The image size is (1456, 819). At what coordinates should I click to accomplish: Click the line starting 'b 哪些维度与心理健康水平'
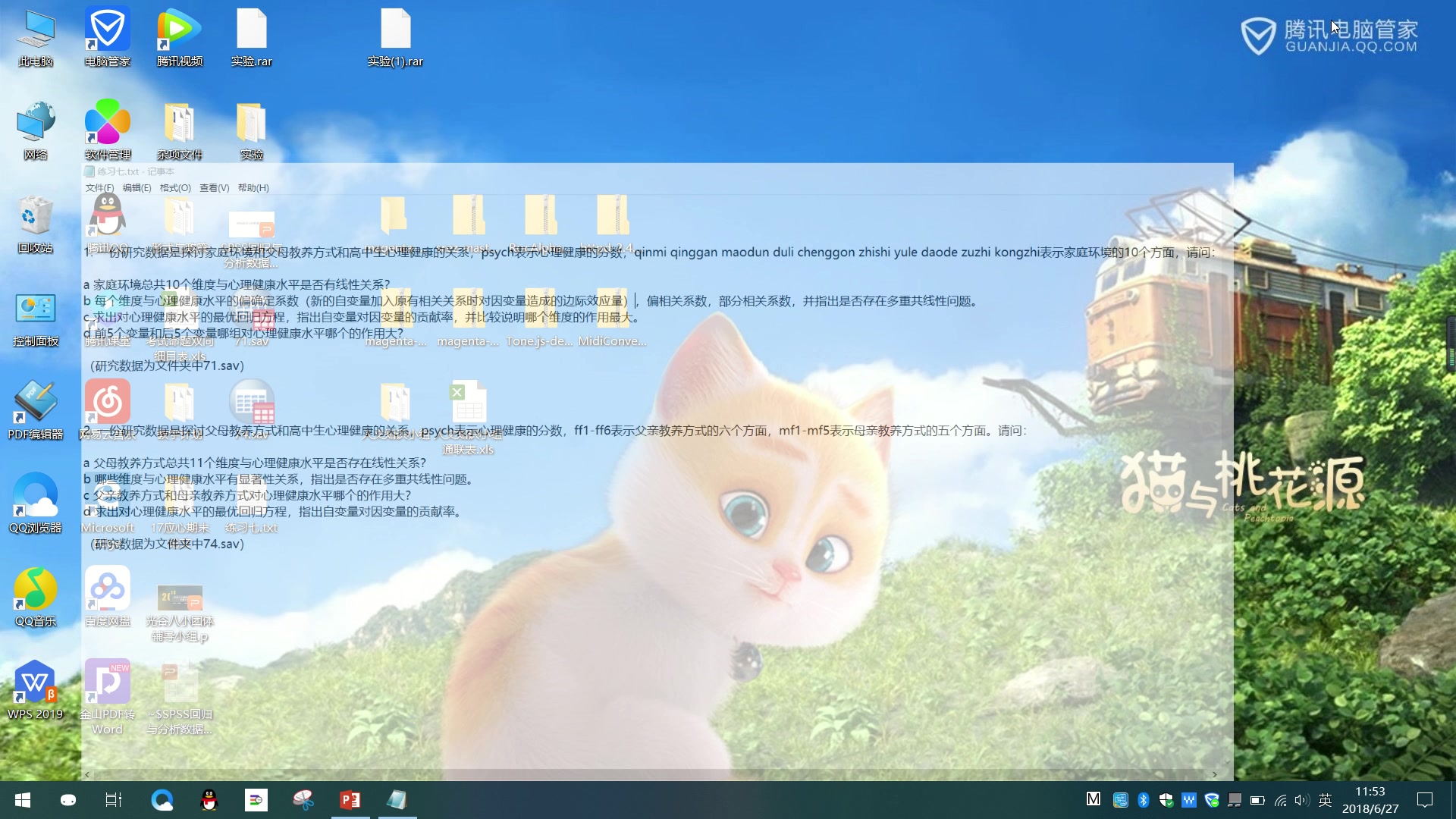(x=280, y=479)
